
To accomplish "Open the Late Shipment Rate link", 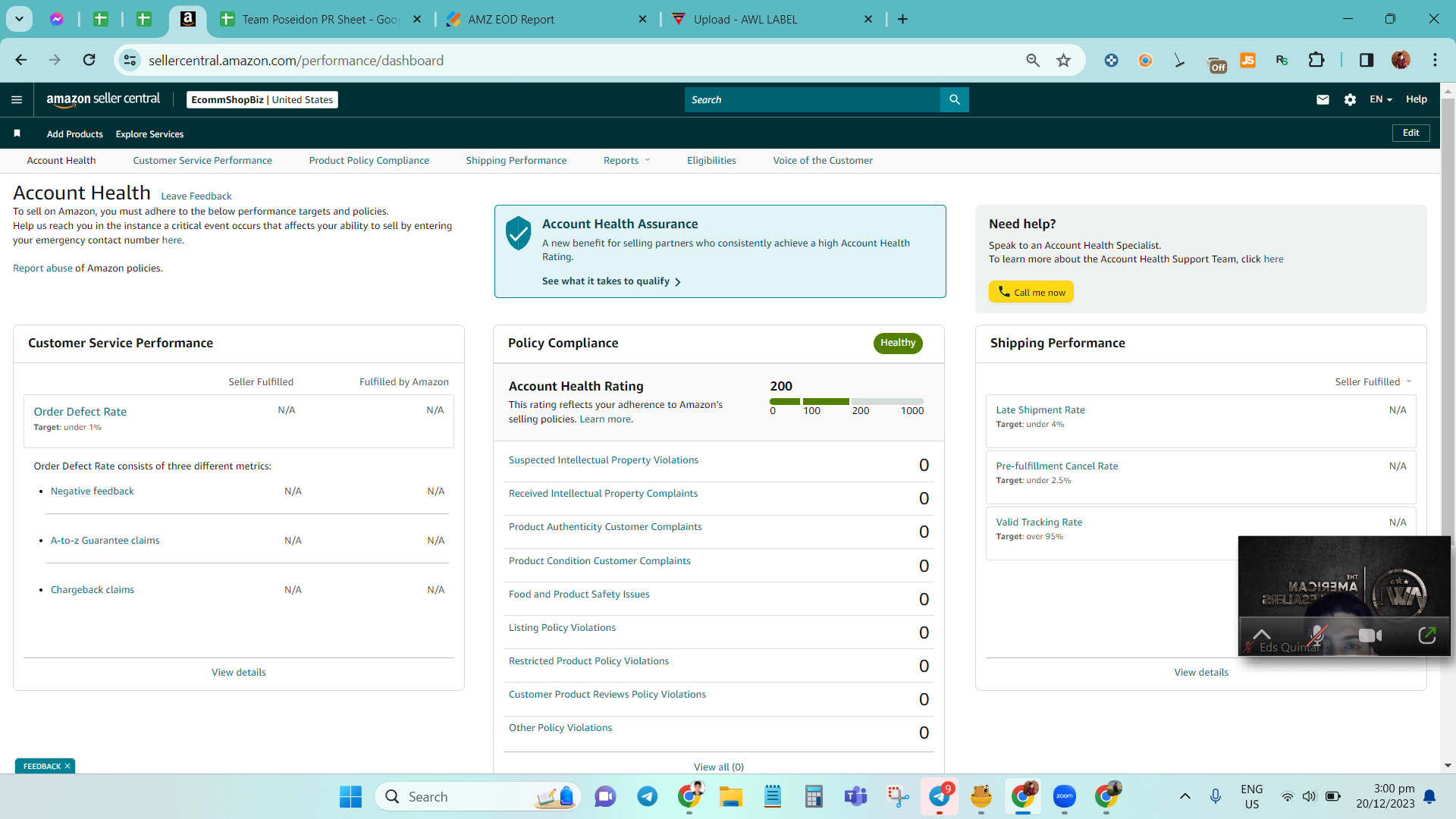I will pyautogui.click(x=1040, y=409).
